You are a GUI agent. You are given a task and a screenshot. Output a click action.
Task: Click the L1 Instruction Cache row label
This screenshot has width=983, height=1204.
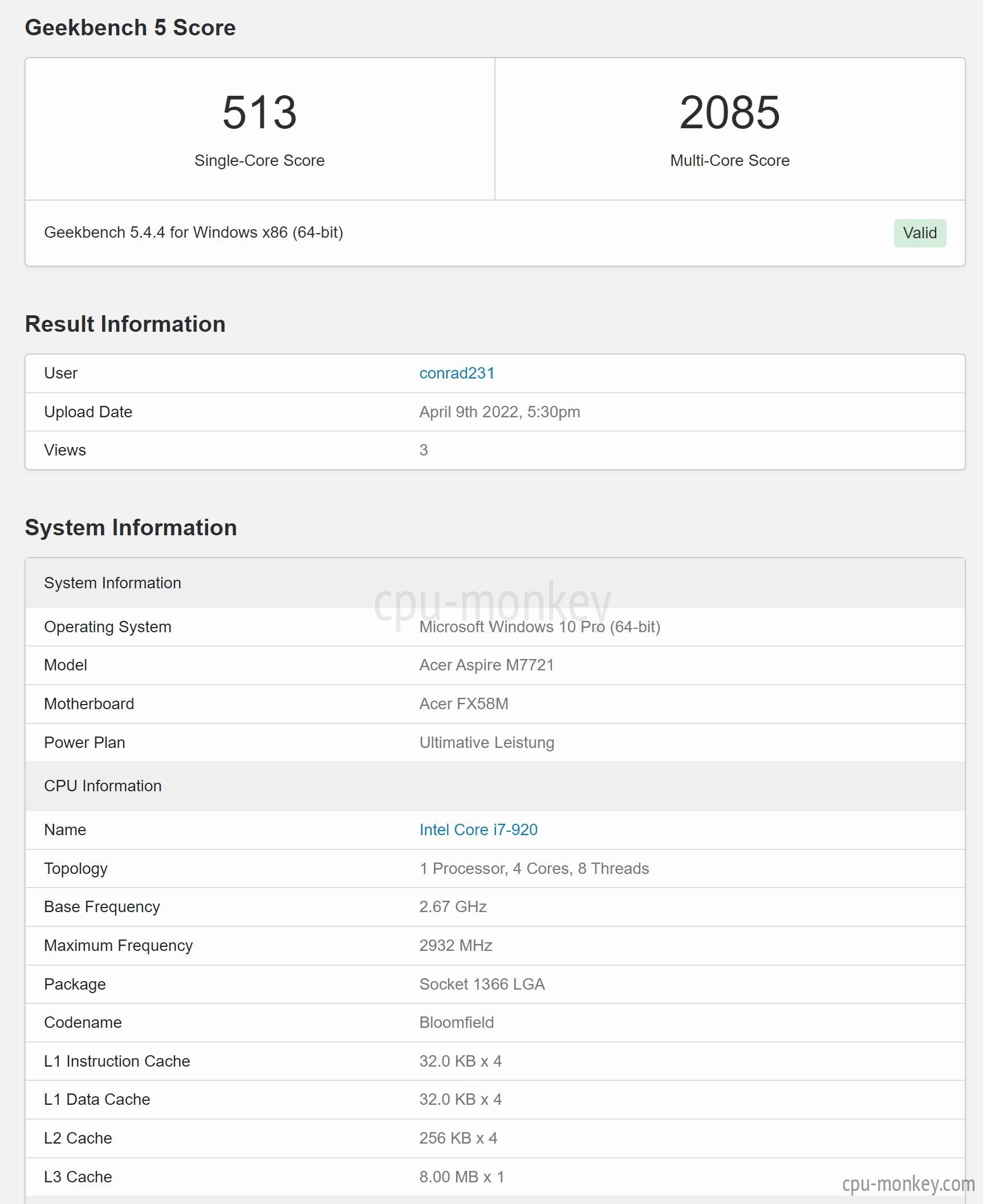117,1061
